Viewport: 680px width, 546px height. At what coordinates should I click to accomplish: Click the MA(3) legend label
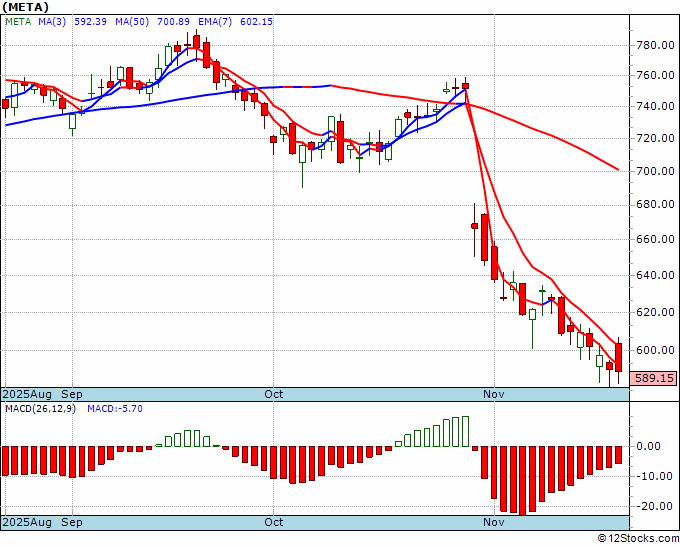pyautogui.click(x=52, y=21)
